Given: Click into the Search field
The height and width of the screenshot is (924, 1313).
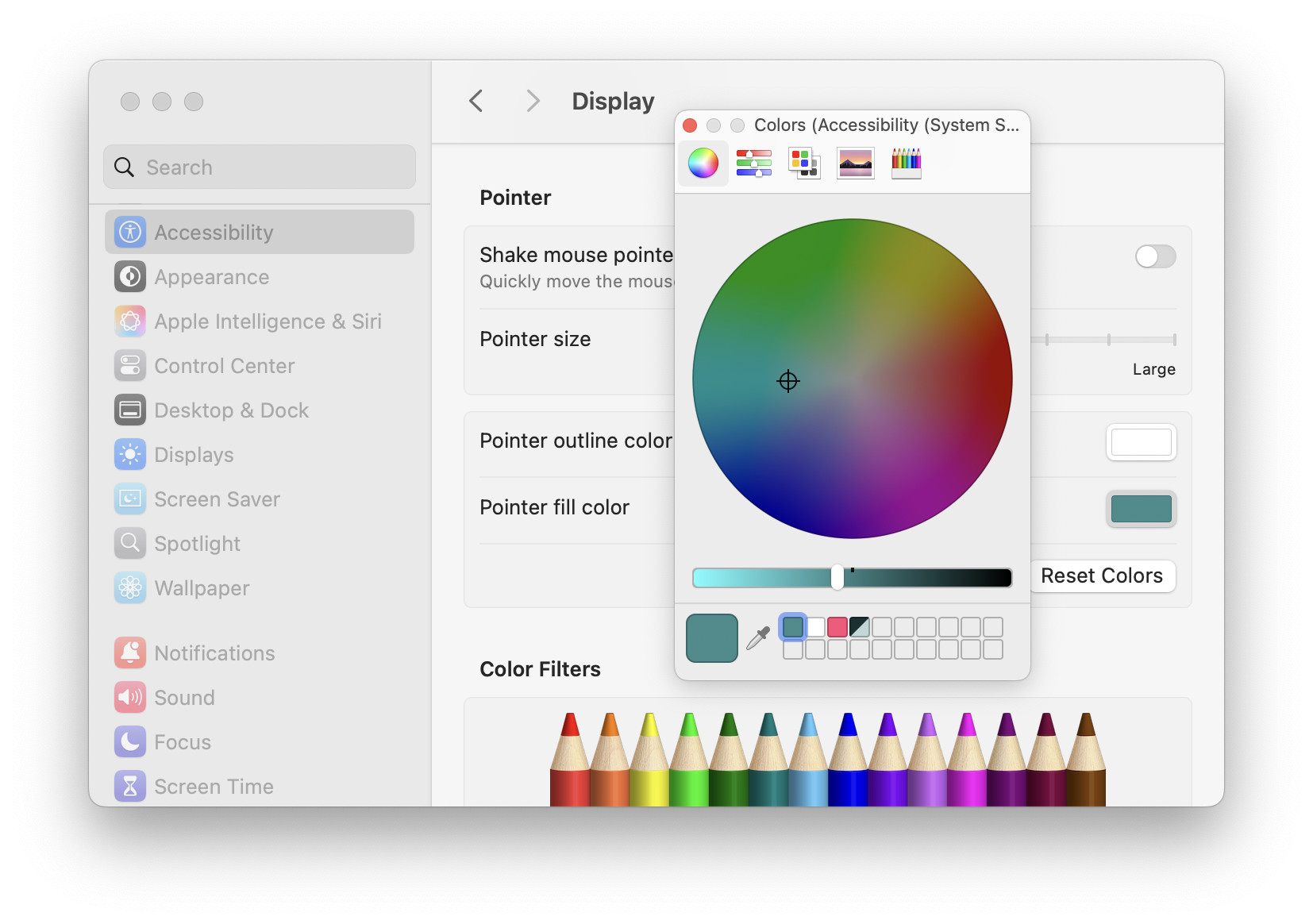Looking at the screenshot, I should pos(260,167).
